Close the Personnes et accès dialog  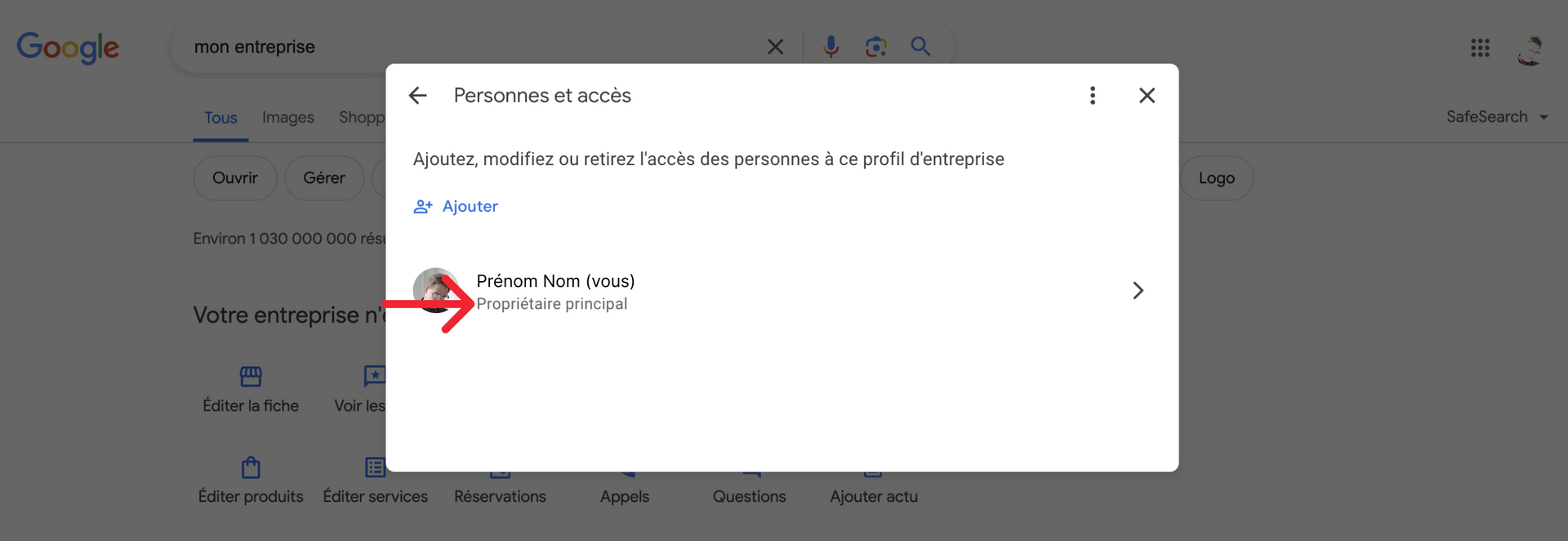[x=1147, y=96]
